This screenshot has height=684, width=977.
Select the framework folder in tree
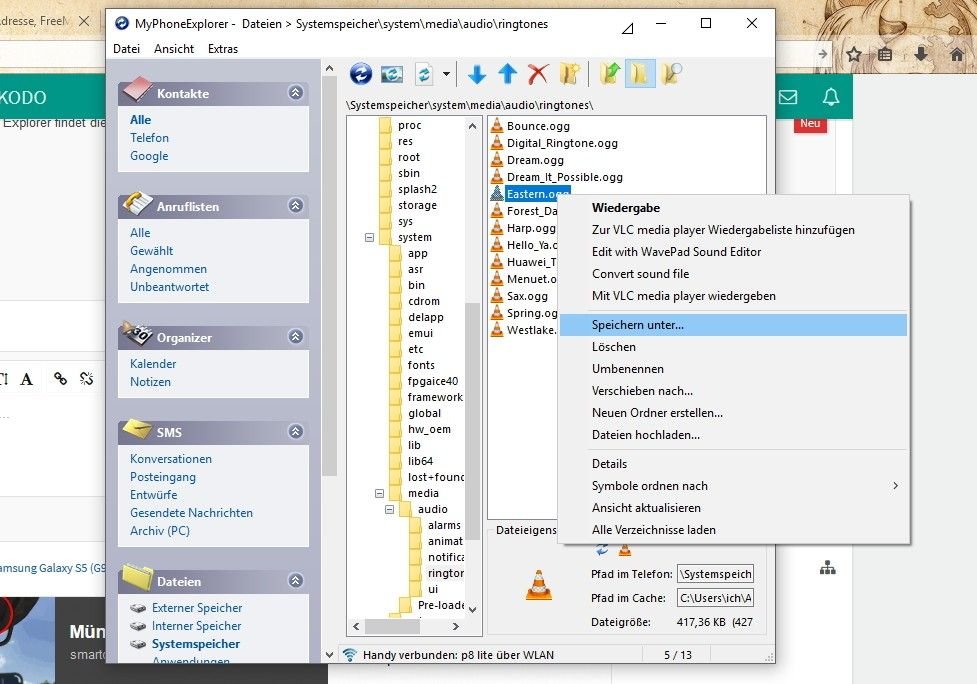tap(435, 397)
